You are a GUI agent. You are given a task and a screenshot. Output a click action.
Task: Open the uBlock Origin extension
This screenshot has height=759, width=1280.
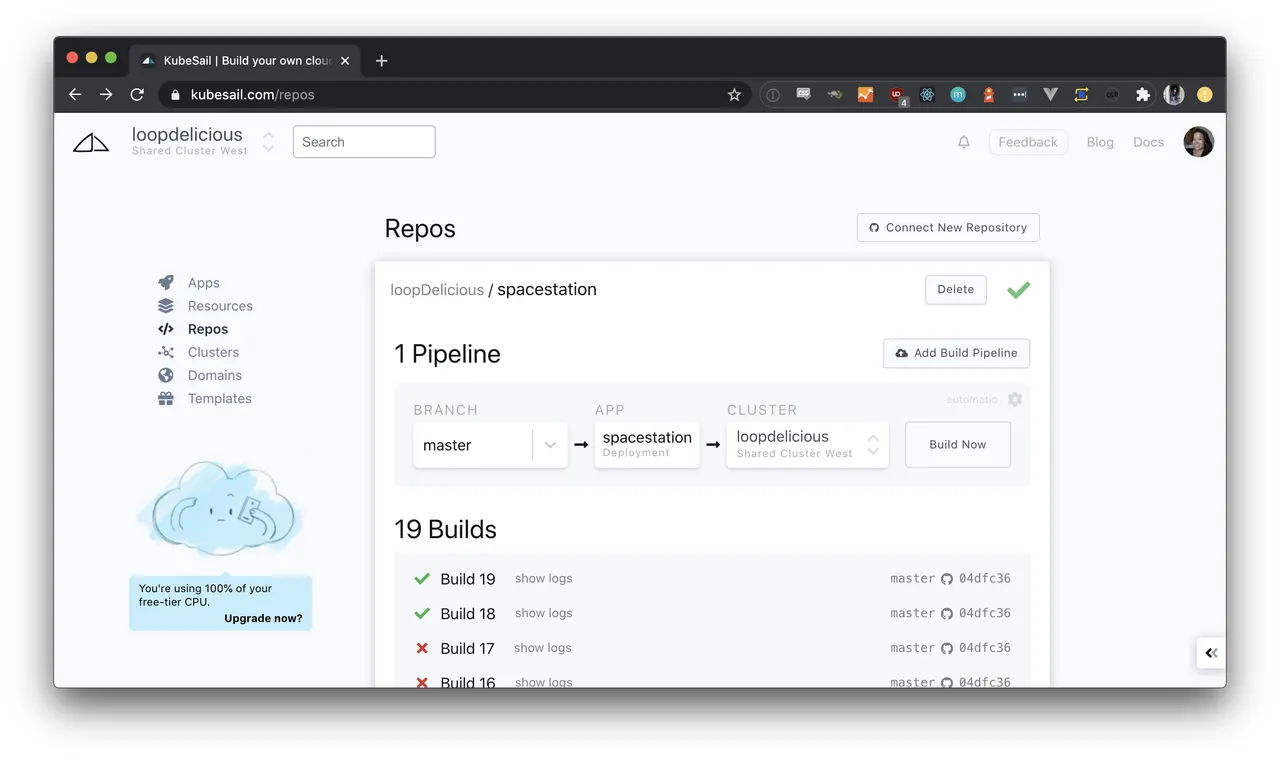[897, 95]
